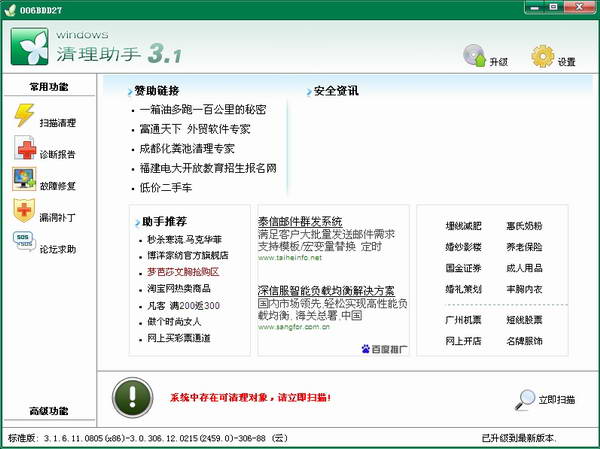
Task: Open the 成人用品 link
Action: pos(524,268)
